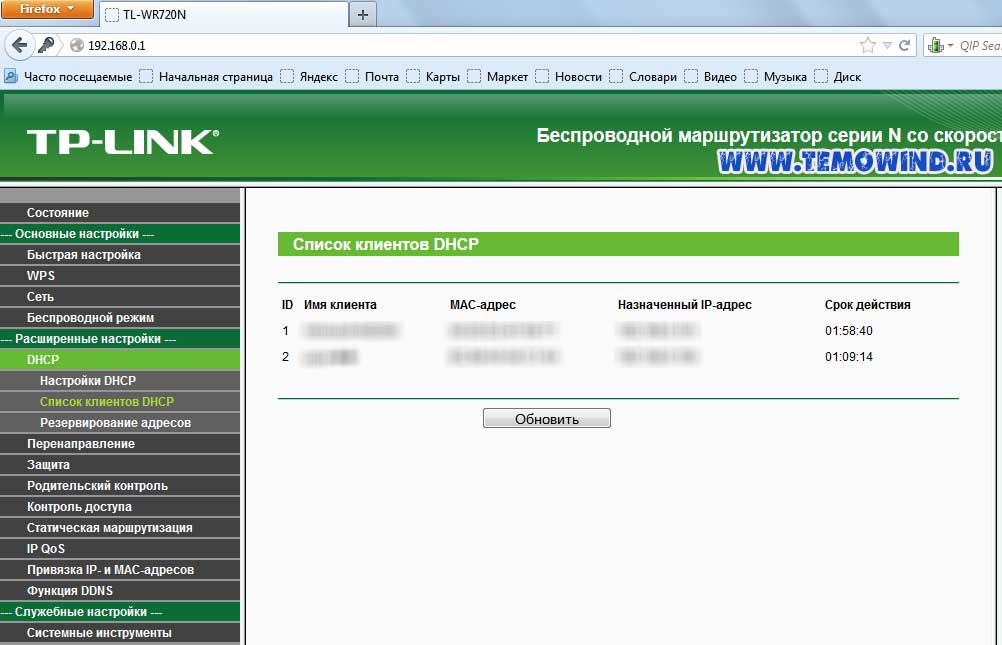Open Настройки DHCP submenu item
The image size is (1002, 645).
pyautogui.click(x=120, y=381)
